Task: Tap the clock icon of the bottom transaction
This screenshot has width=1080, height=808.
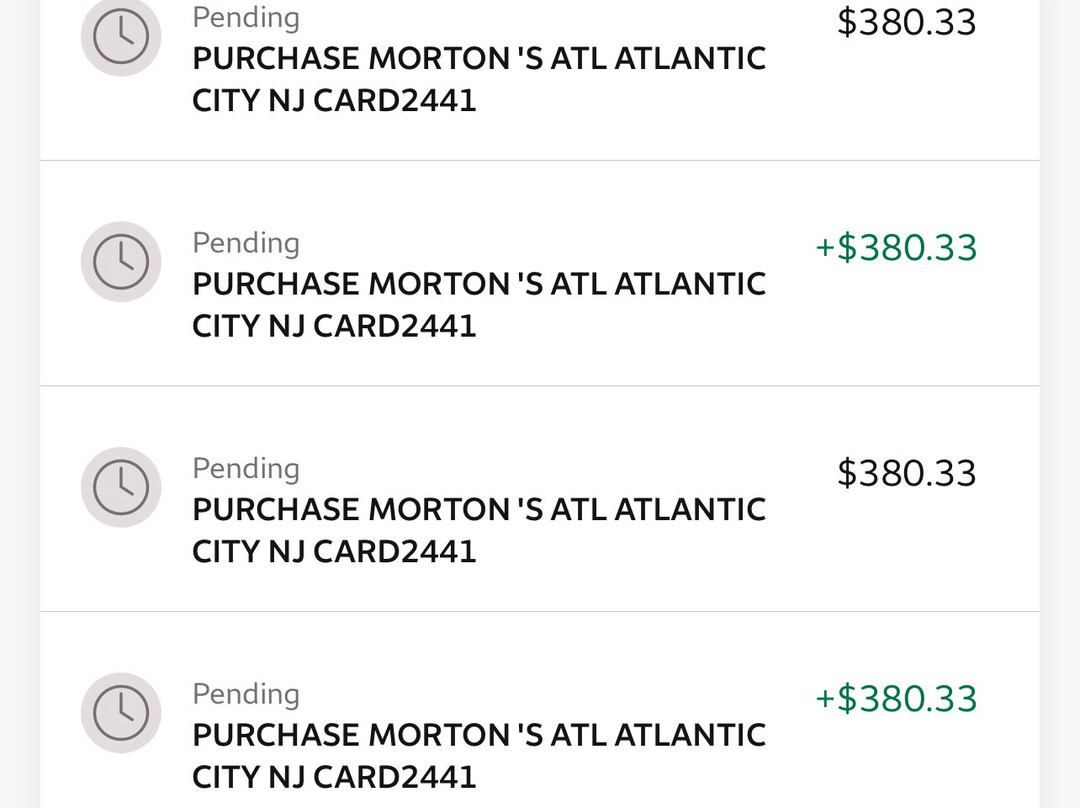Action: pyautogui.click(x=121, y=712)
